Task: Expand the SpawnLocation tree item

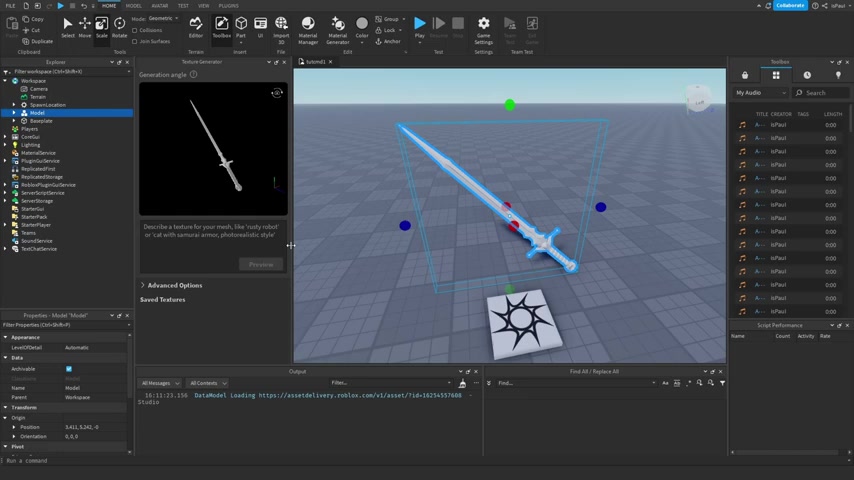Action: pos(14,105)
